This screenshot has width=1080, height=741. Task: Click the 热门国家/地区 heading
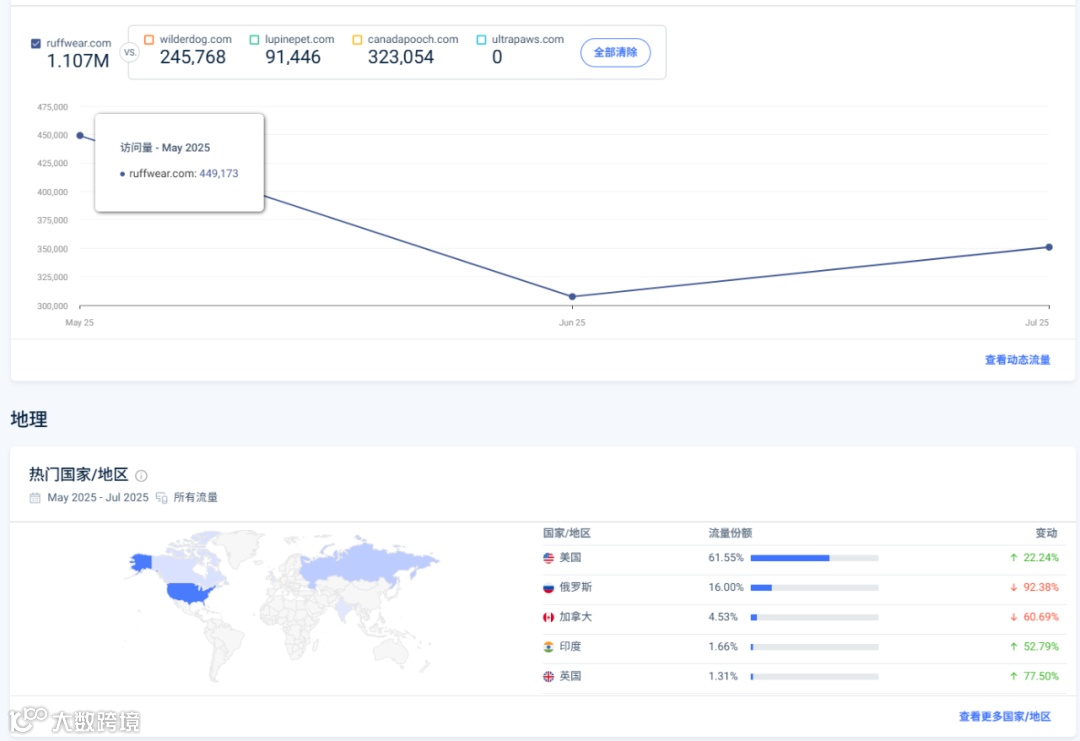coord(79,474)
